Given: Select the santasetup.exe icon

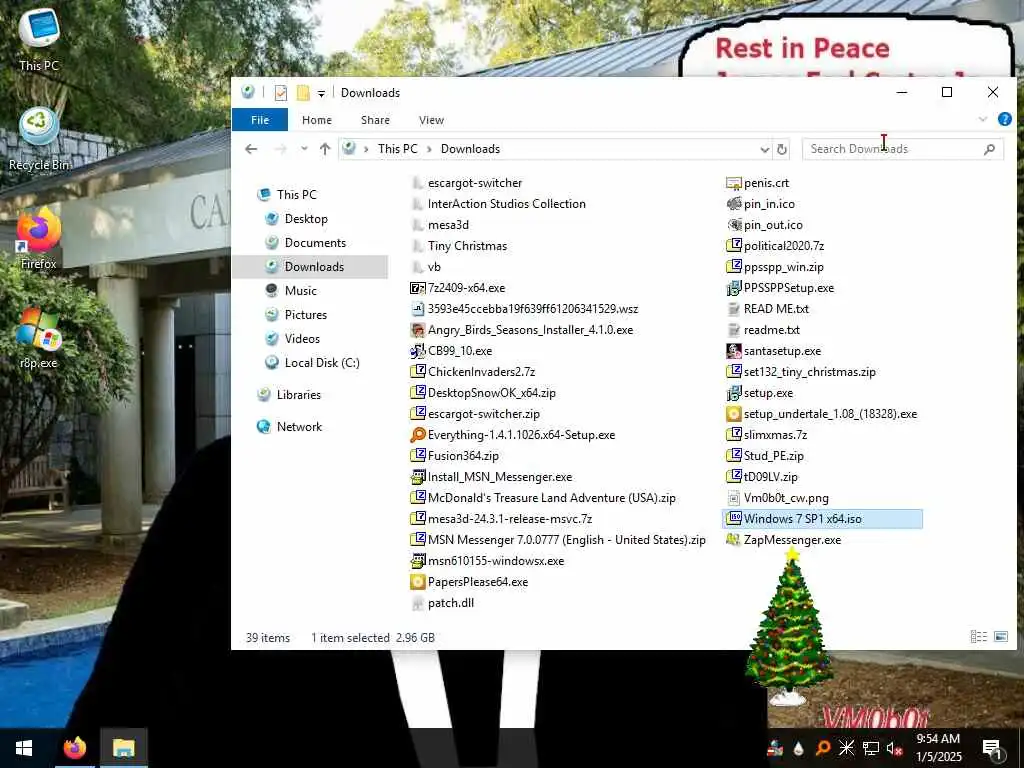Looking at the screenshot, I should tap(734, 351).
